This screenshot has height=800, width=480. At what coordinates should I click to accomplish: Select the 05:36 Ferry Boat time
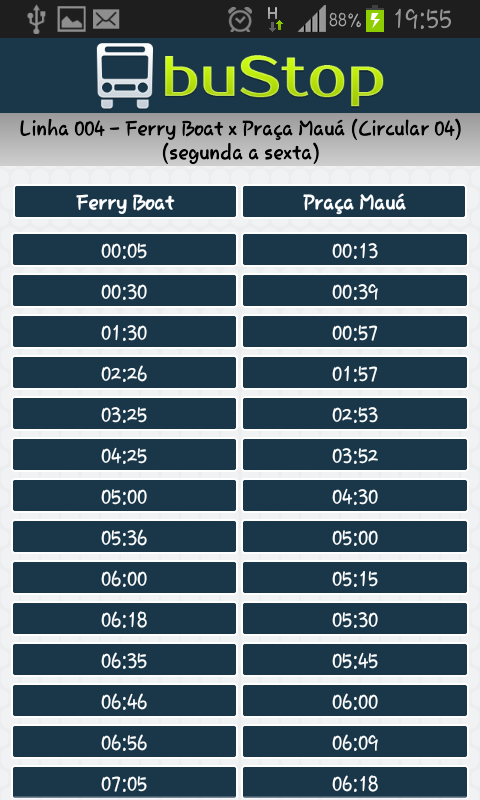(124, 536)
